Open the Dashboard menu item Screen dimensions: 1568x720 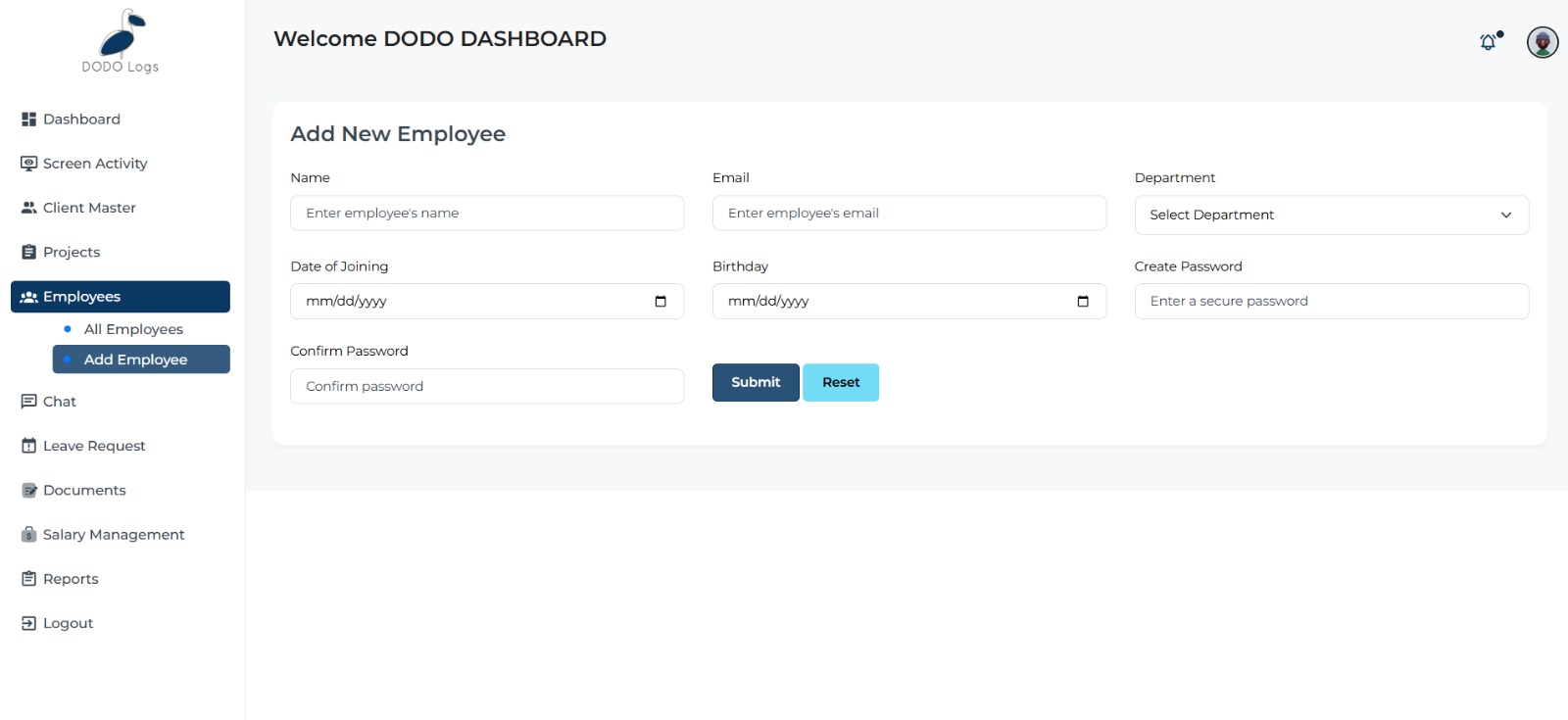pyautogui.click(x=81, y=120)
